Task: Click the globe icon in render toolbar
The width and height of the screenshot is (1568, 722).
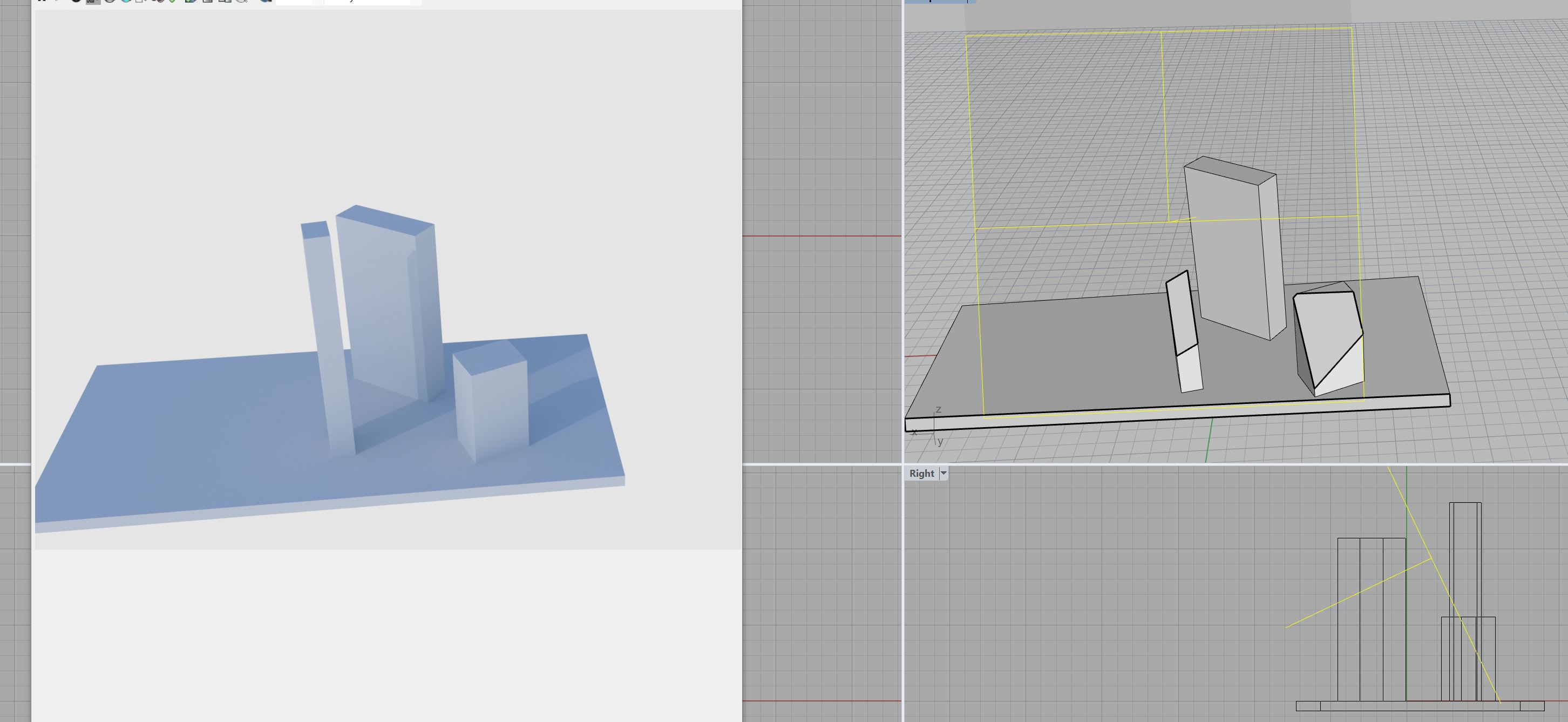Action: click(x=126, y=1)
